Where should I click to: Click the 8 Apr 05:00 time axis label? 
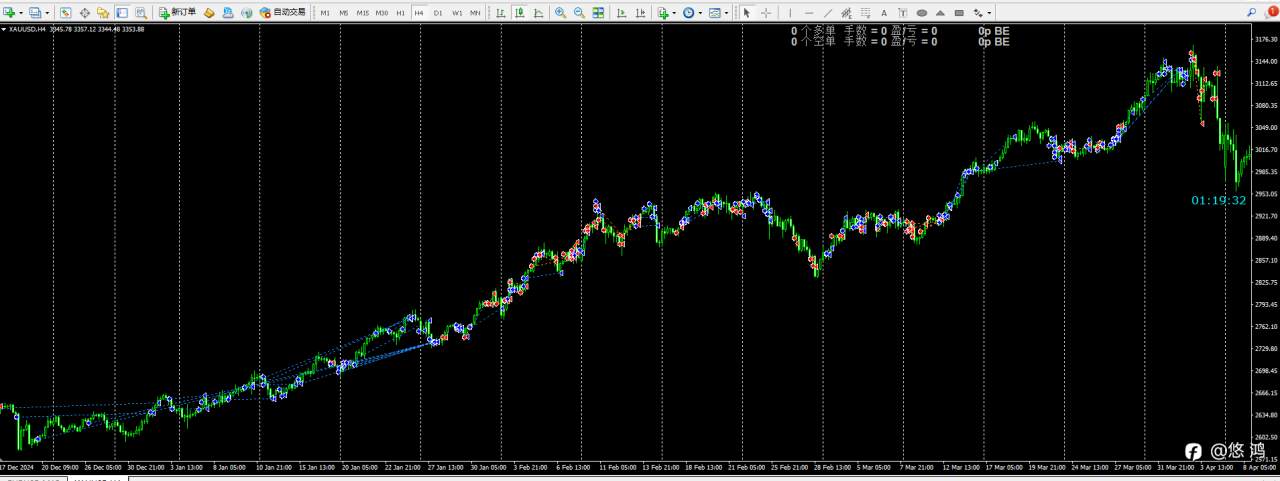pos(1261,466)
